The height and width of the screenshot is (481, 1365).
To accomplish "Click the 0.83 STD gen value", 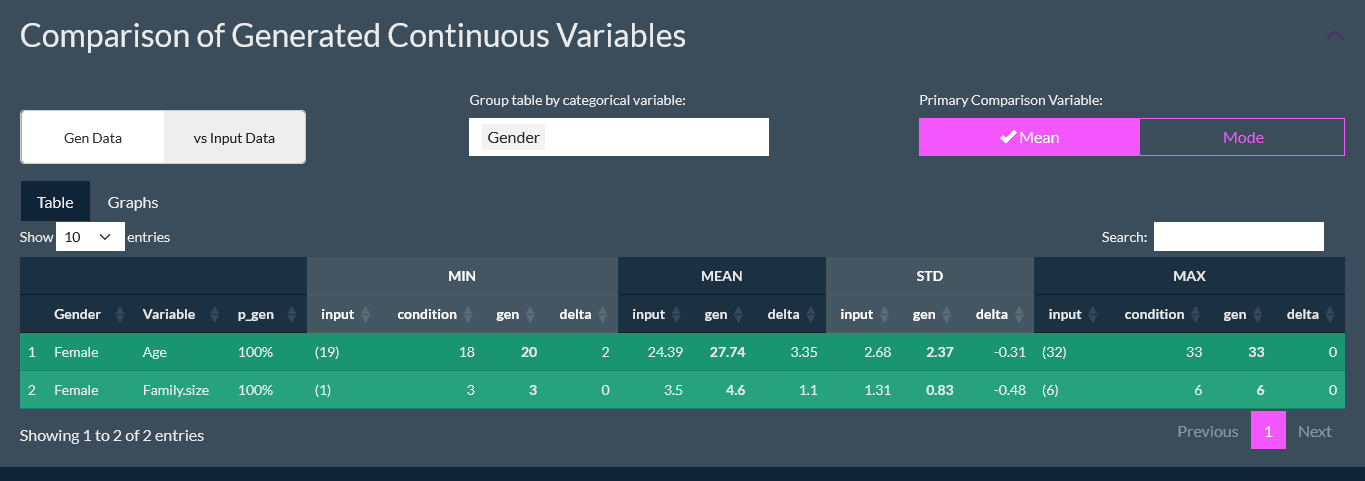I will [x=938, y=390].
